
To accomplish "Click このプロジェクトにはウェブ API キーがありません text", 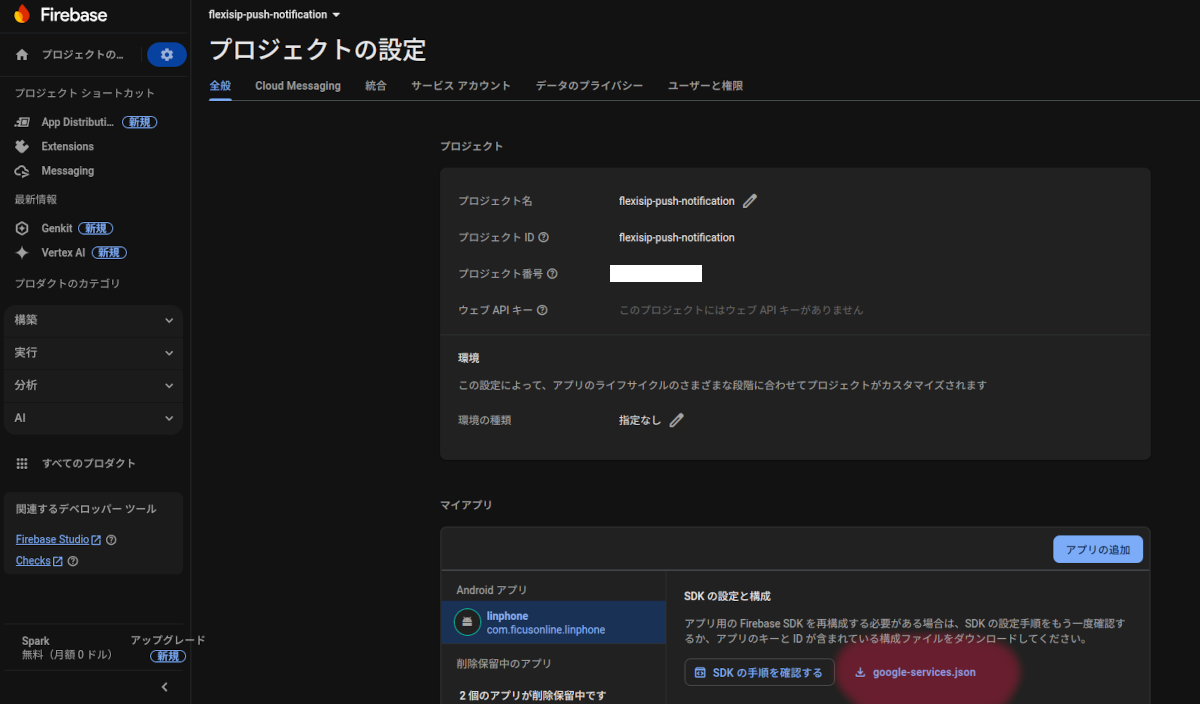I will tap(741, 310).
